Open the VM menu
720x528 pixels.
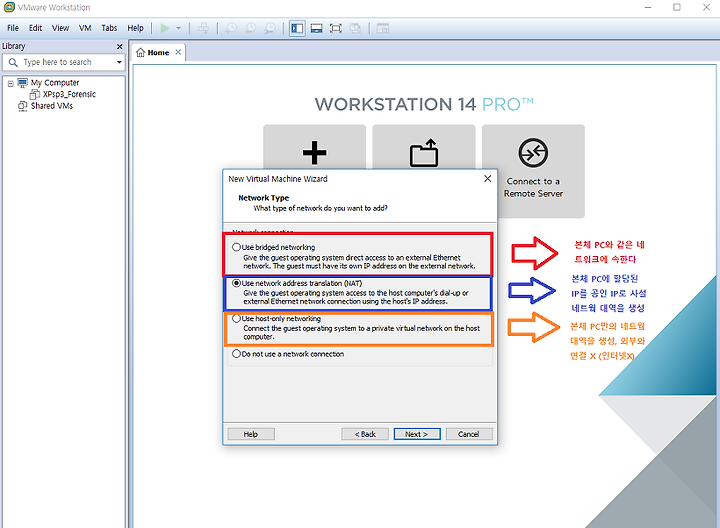click(85, 28)
